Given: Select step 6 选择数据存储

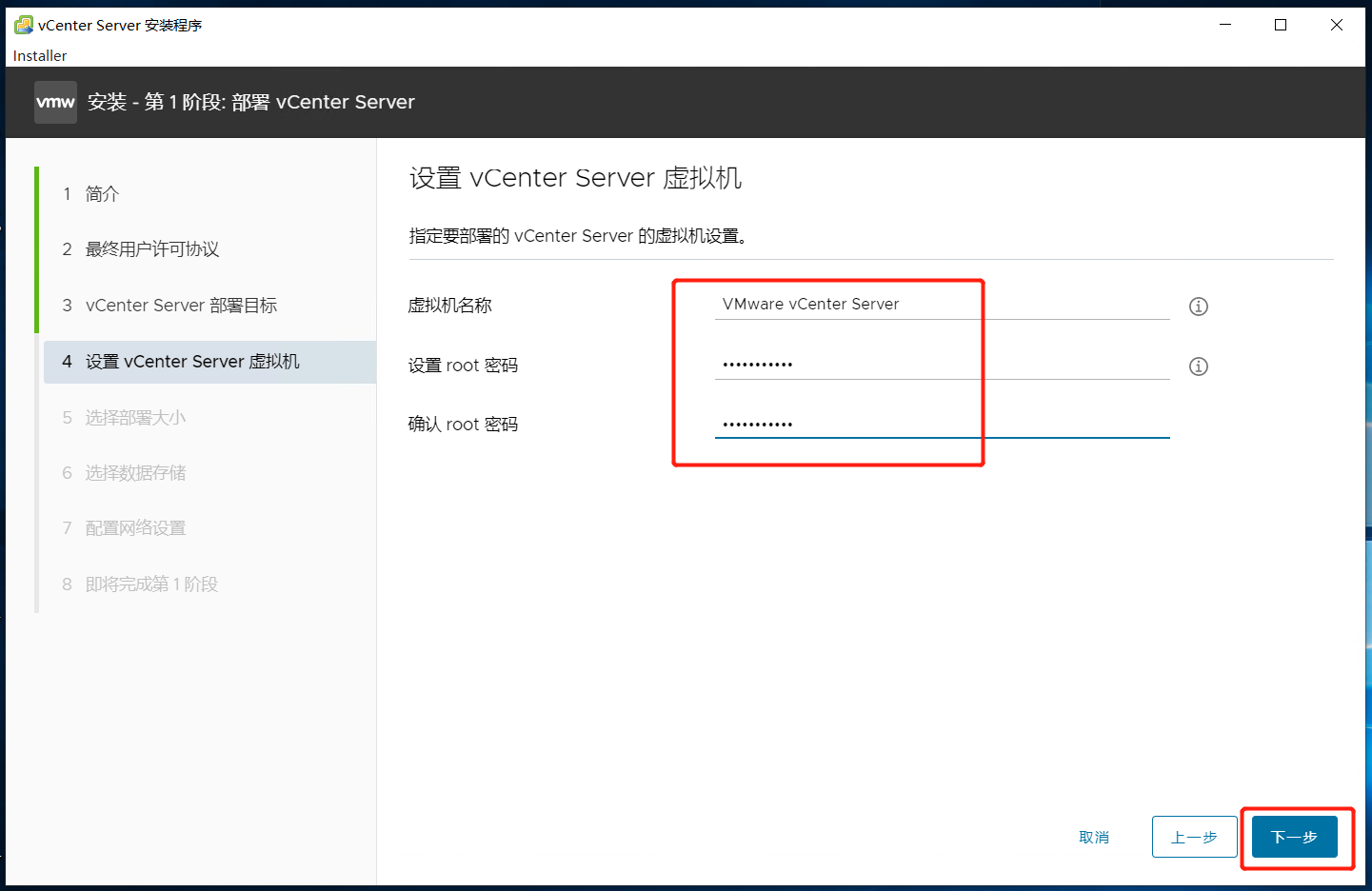Looking at the screenshot, I should click(134, 472).
